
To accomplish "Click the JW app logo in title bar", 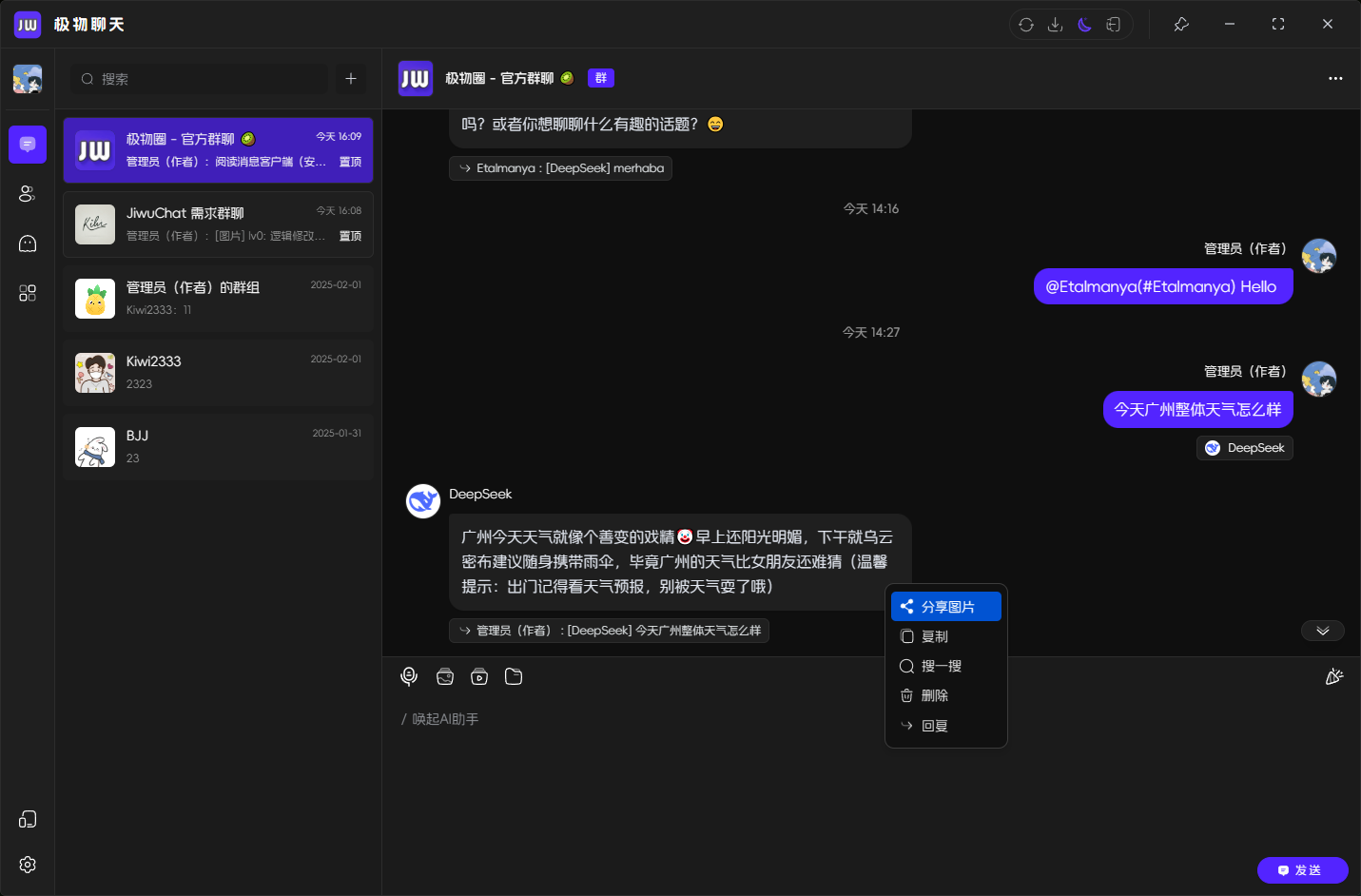I will point(28,25).
